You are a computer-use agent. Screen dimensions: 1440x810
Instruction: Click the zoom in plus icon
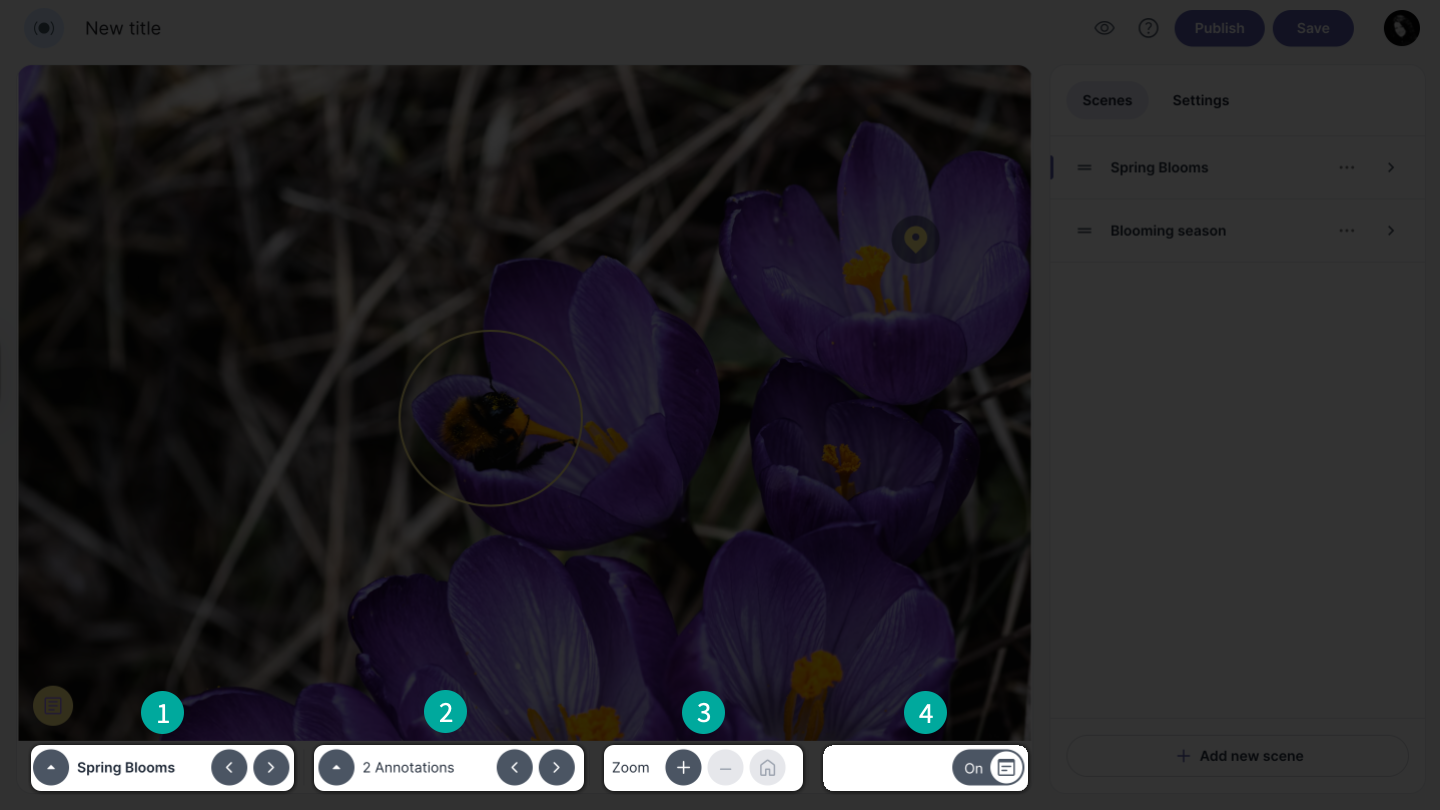[683, 768]
